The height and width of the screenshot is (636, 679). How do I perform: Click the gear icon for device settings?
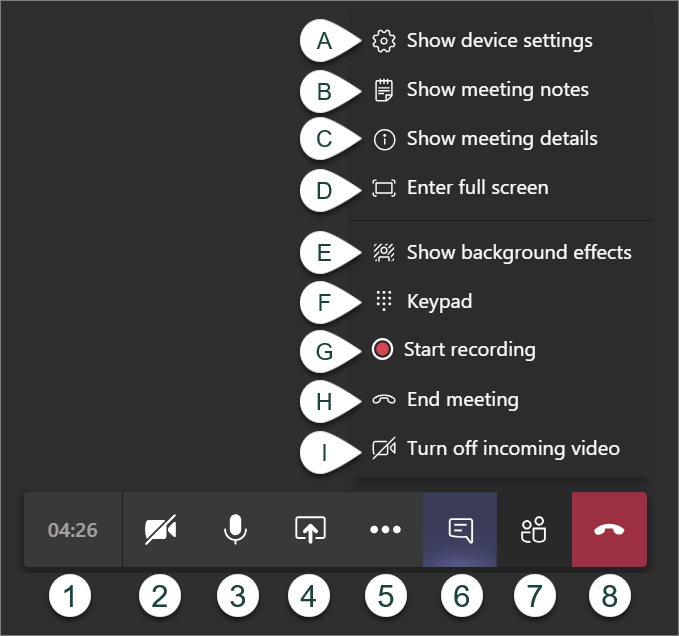coord(383,41)
